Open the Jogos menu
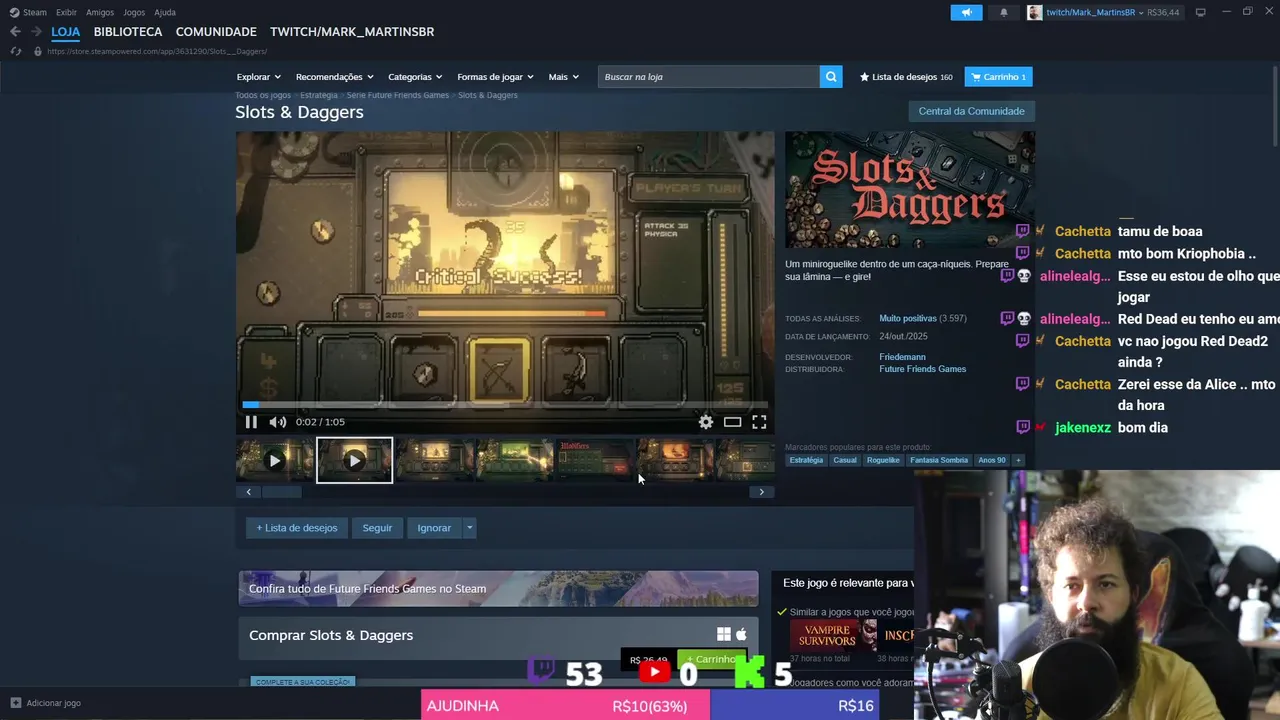 [134, 12]
